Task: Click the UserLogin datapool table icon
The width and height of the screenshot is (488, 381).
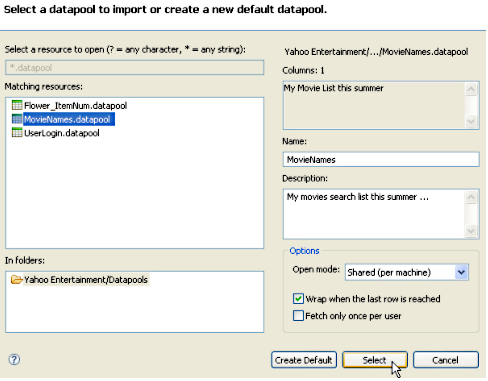Action: click(17, 133)
